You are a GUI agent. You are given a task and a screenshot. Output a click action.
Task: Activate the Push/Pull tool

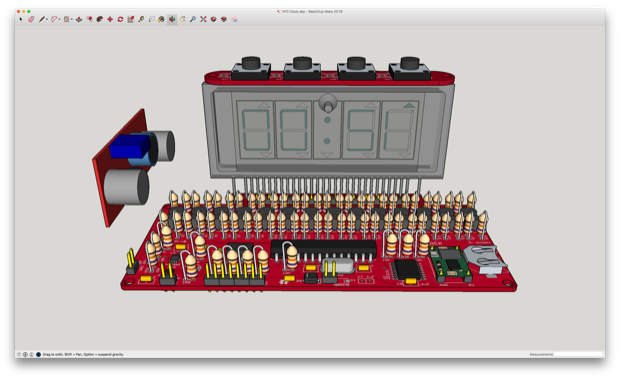tap(79, 19)
